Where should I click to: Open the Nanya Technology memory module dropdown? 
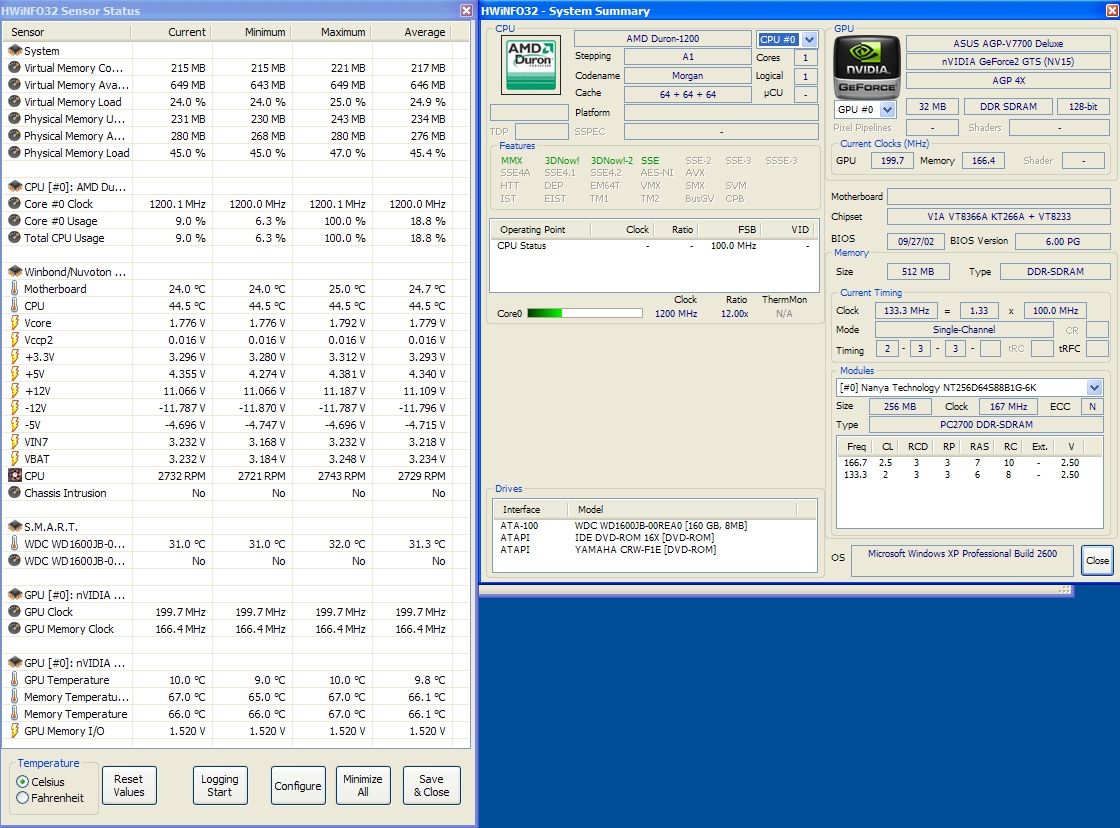[x=1094, y=387]
